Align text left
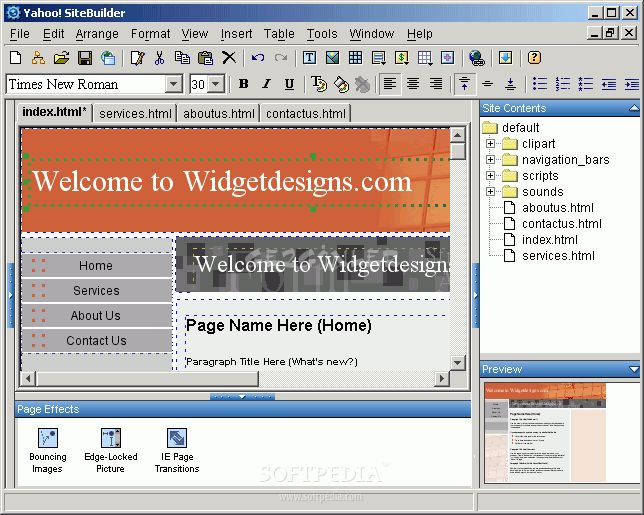The width and height of the screenshot is (644, 515). click(390, 84)
